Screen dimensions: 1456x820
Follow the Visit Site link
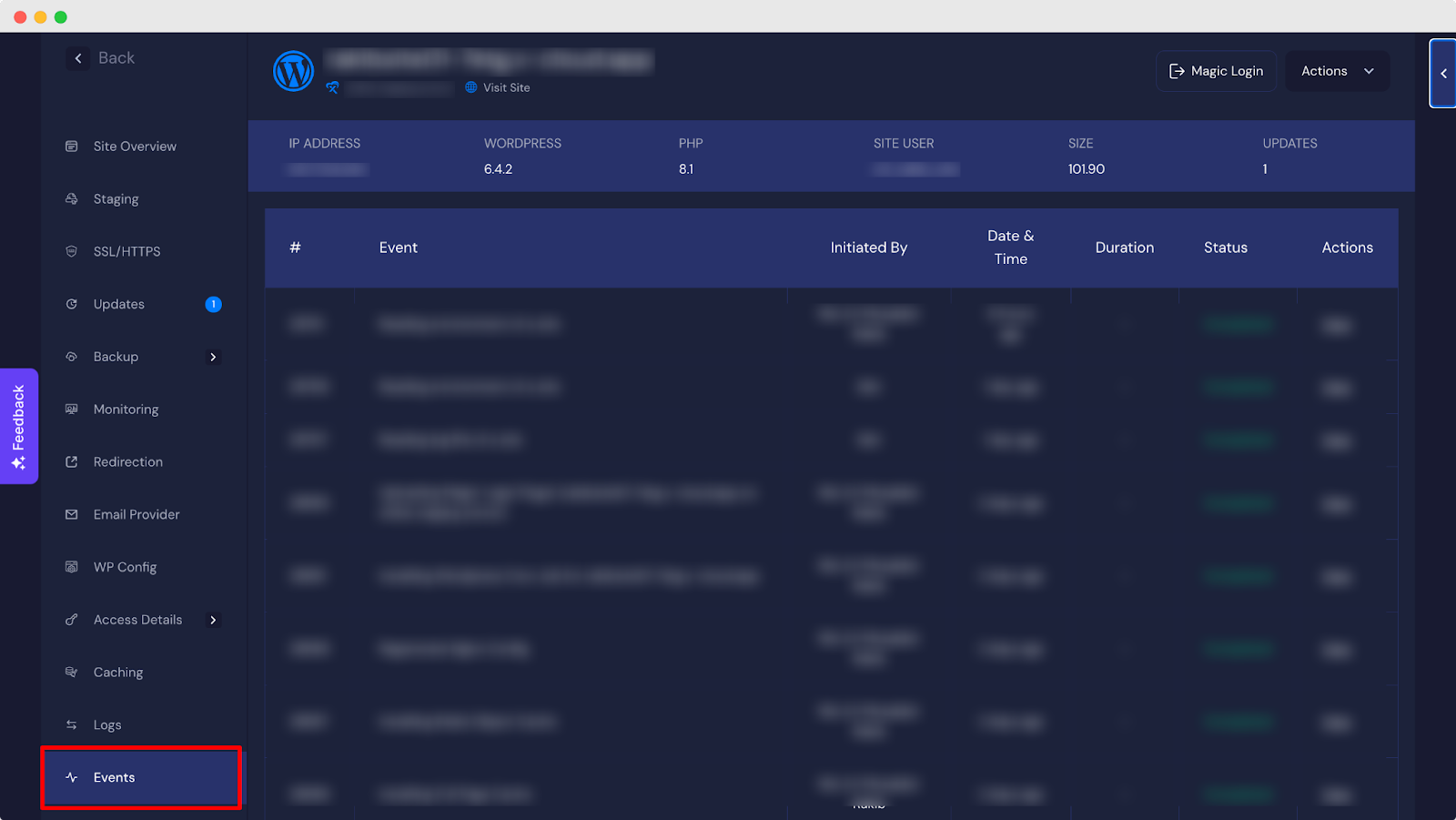coord(506,87)
